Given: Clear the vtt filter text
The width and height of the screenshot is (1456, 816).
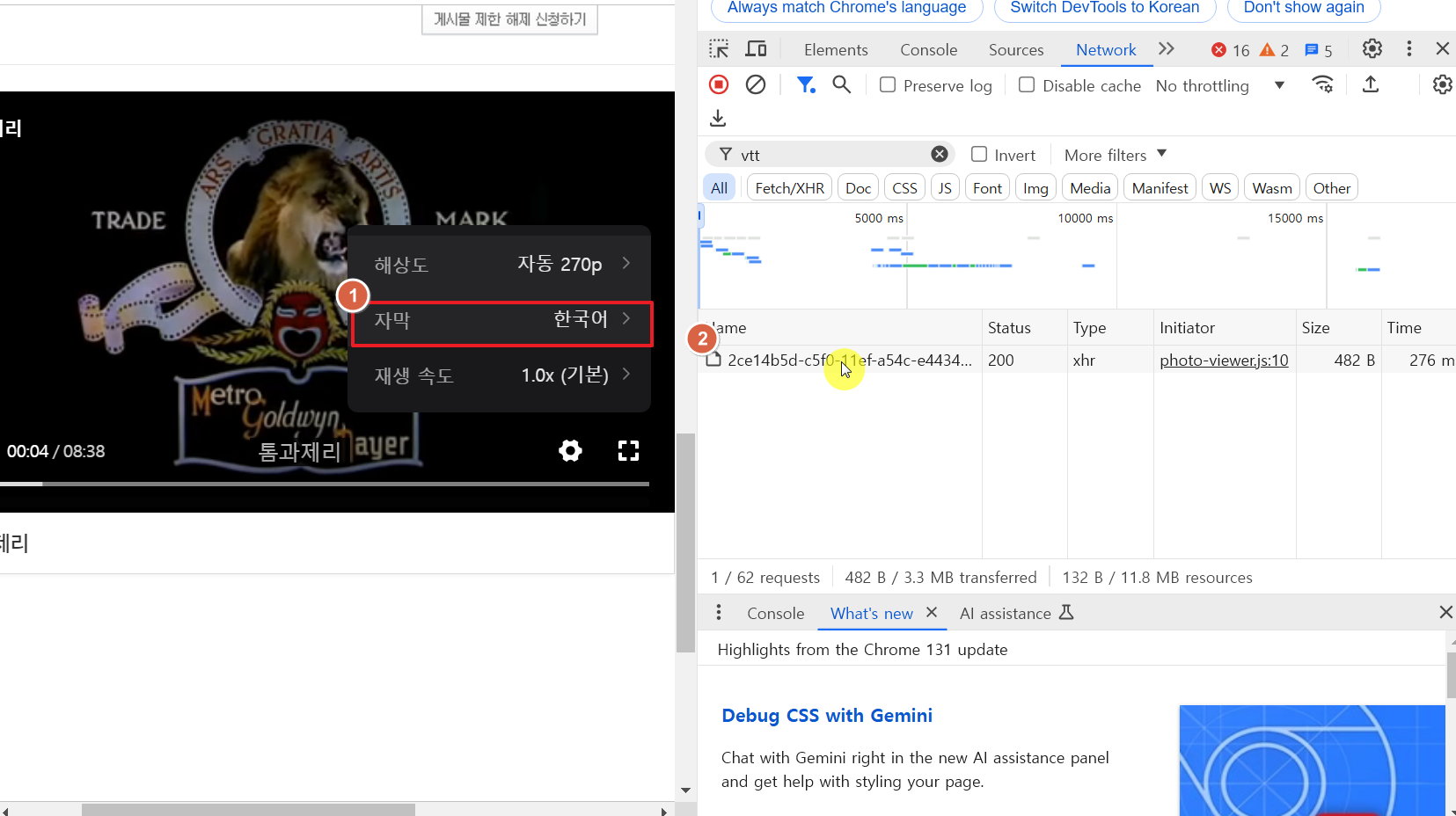Looking at the screenshot, I should point(940,155).
